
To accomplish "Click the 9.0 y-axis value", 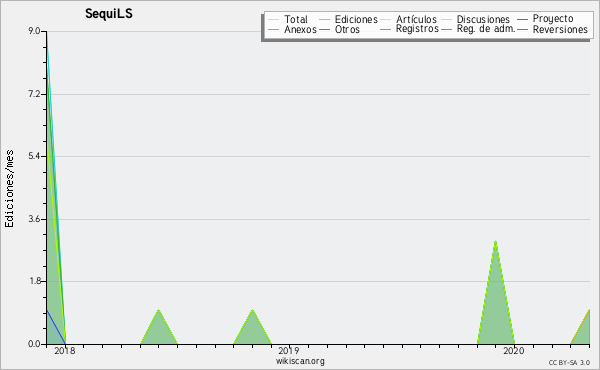I will click(34, 31).
